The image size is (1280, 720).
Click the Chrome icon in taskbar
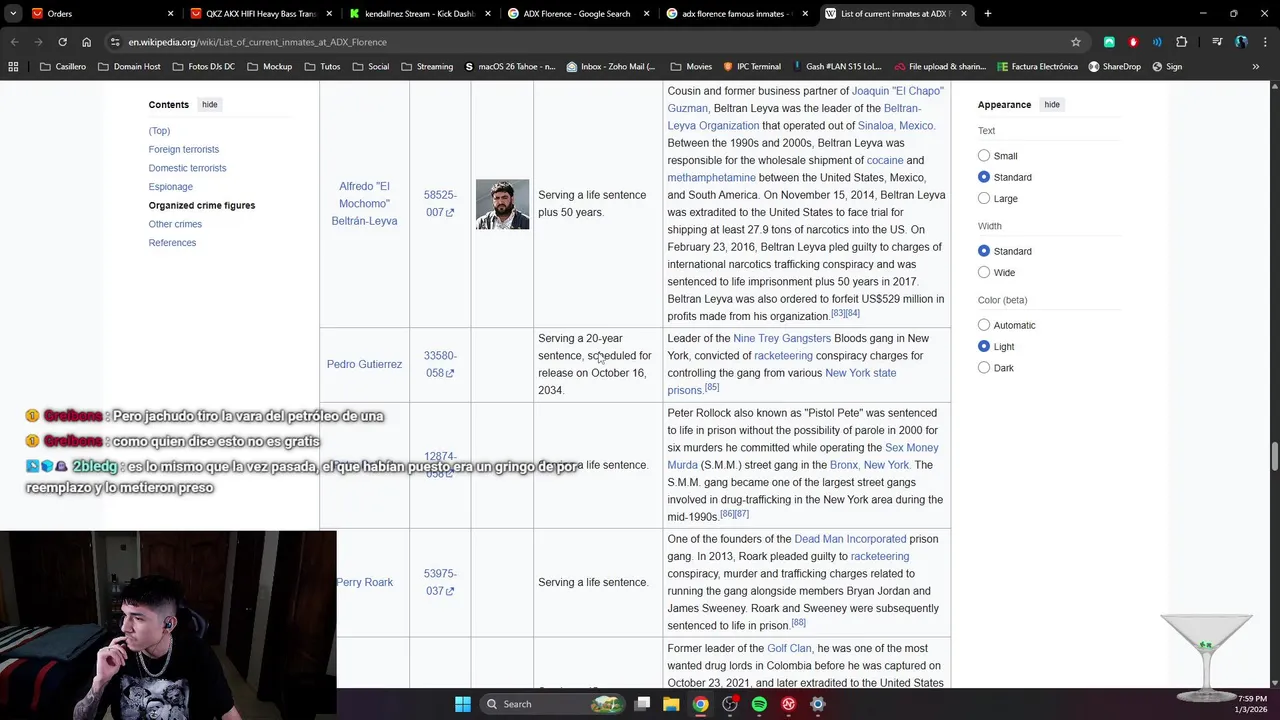701,704
